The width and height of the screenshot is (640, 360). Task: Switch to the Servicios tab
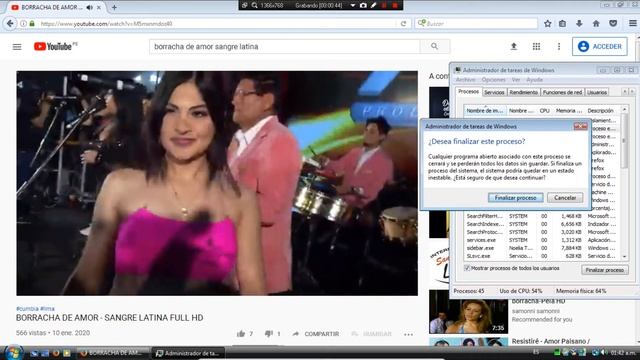coord(494,93)
